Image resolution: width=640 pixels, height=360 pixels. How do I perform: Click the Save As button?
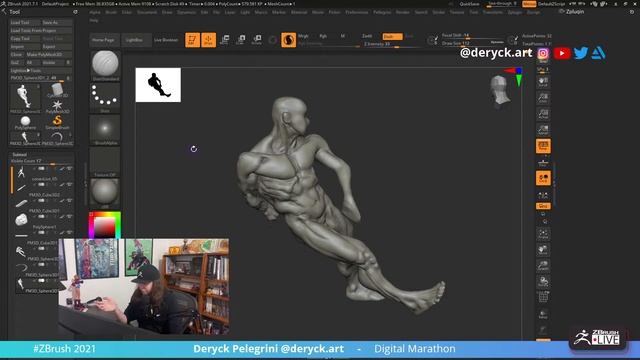(x=57, y=22)
